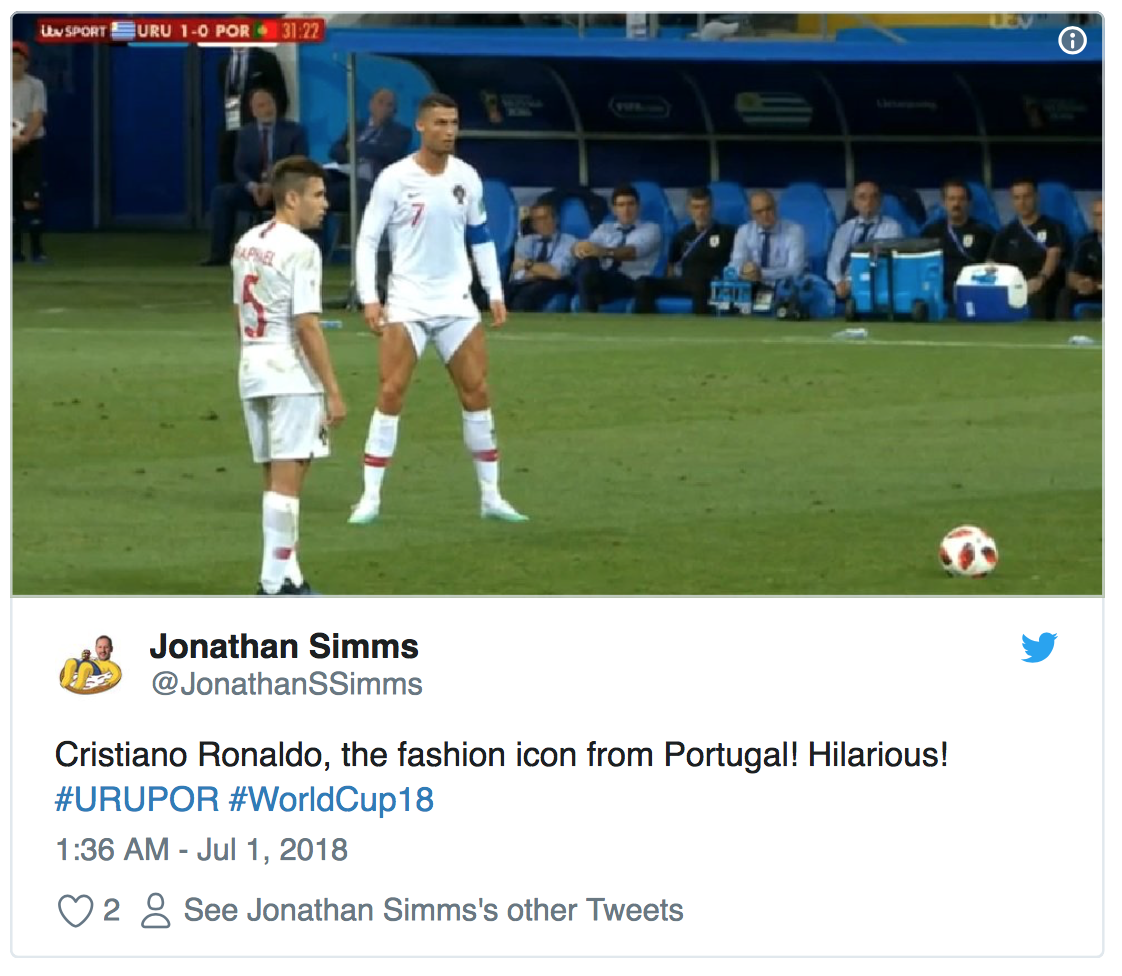Click the person icon beside other Tweets link
This screenshot has width=1122, height=976.
[155, 910]
